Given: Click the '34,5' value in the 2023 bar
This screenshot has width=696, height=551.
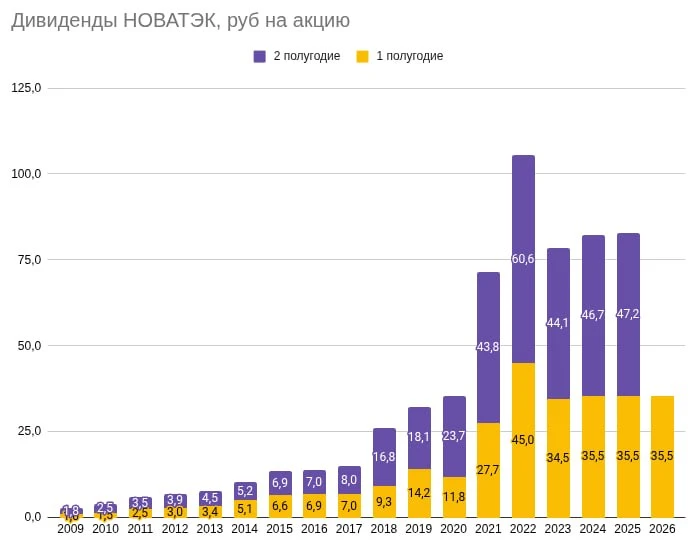Looking at the screenshot, I should pos(558,457).
